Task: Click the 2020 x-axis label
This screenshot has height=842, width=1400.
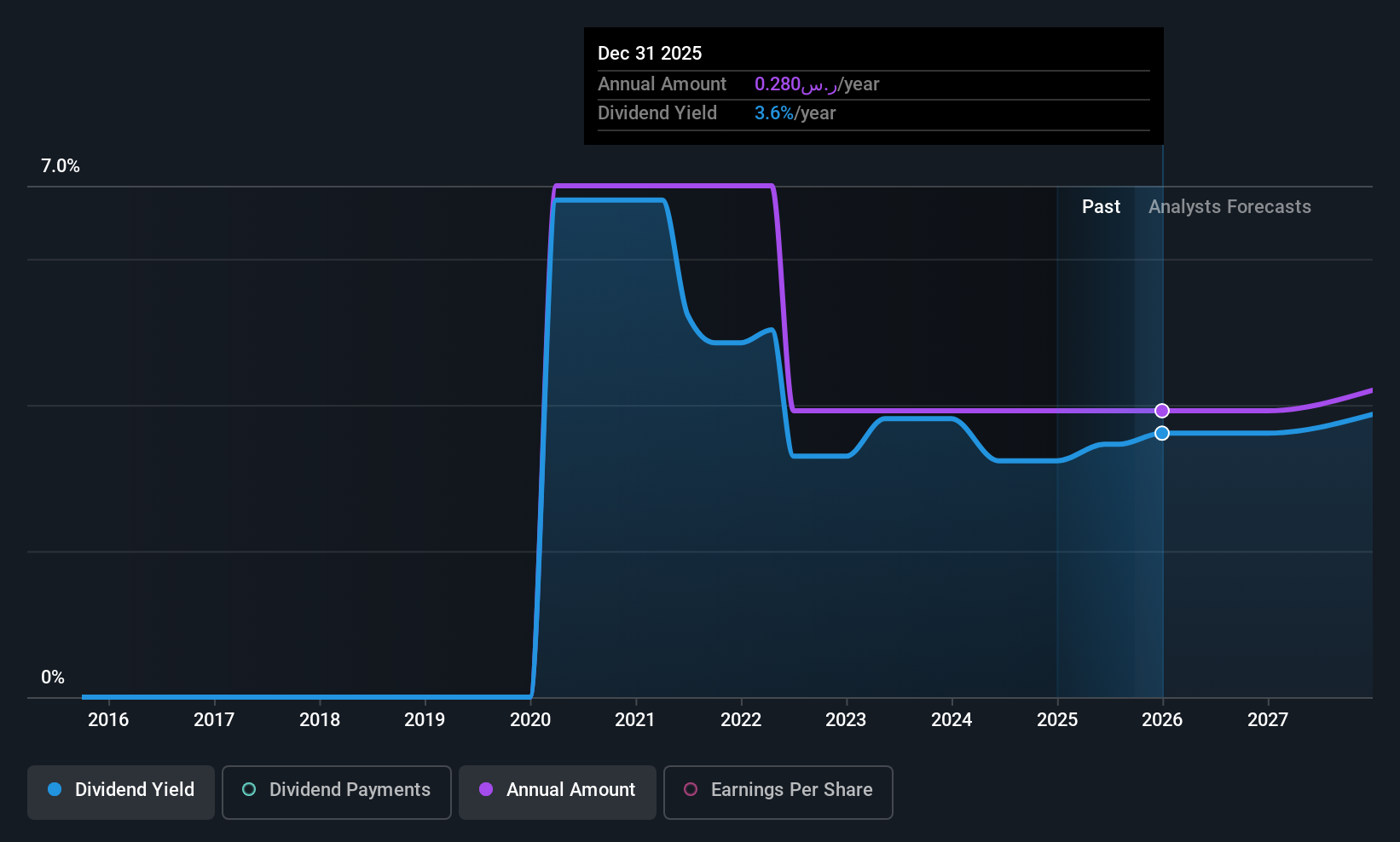Action: [530, 720]
